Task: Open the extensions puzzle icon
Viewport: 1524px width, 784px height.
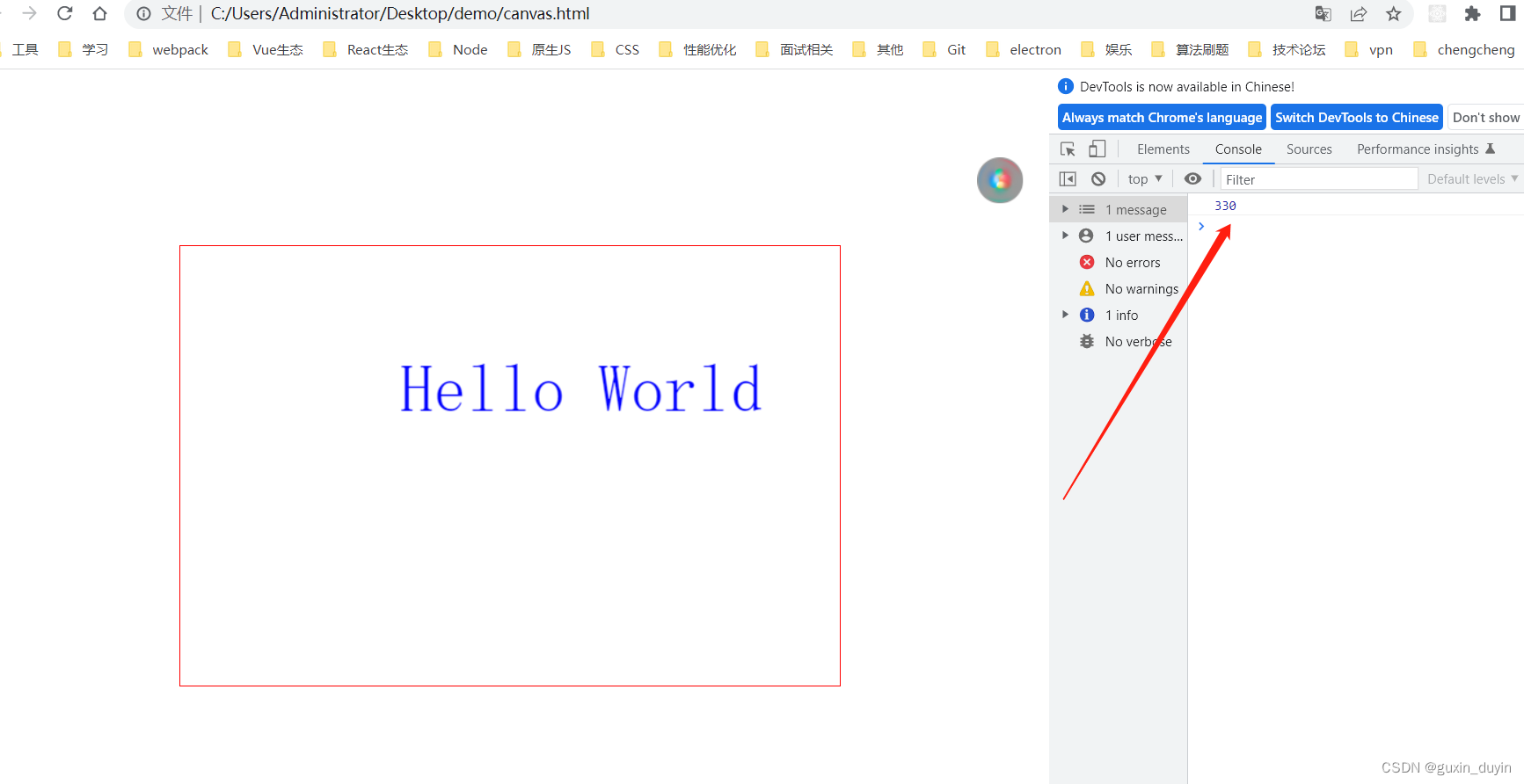Action: pyautogui.click(x=1472, y=14)
